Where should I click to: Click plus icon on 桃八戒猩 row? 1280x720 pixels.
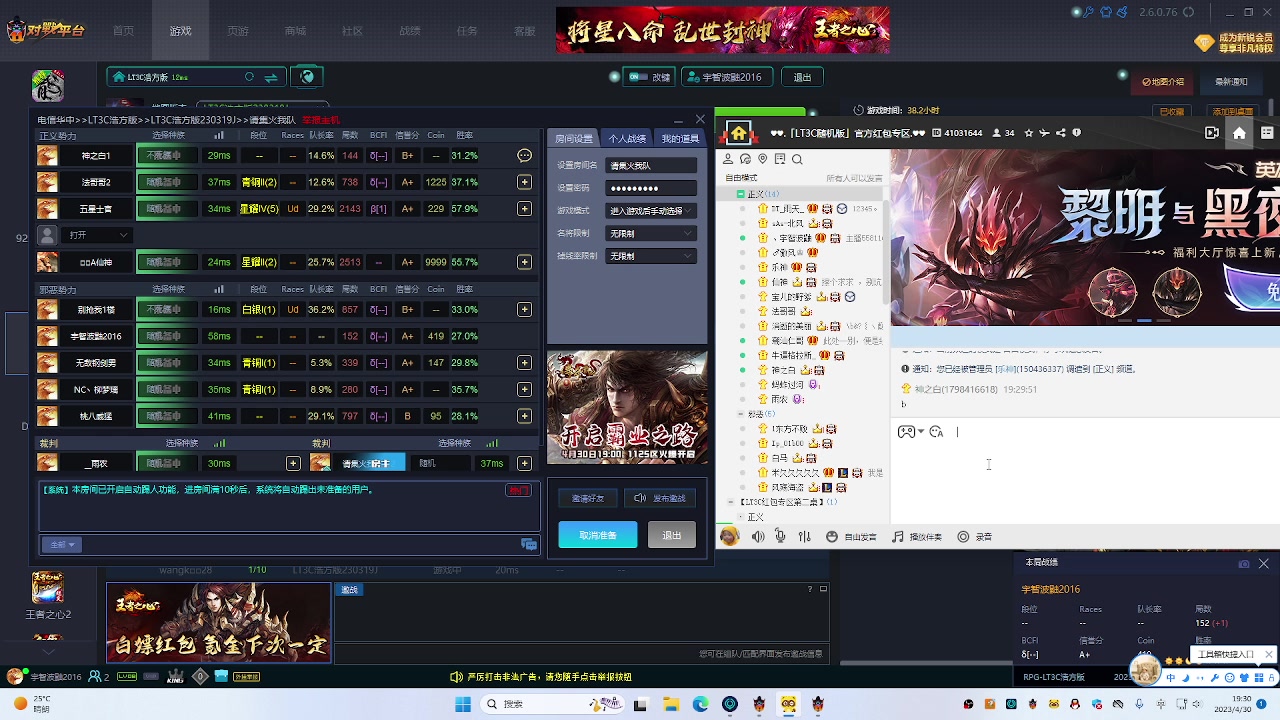click(524, 416)
